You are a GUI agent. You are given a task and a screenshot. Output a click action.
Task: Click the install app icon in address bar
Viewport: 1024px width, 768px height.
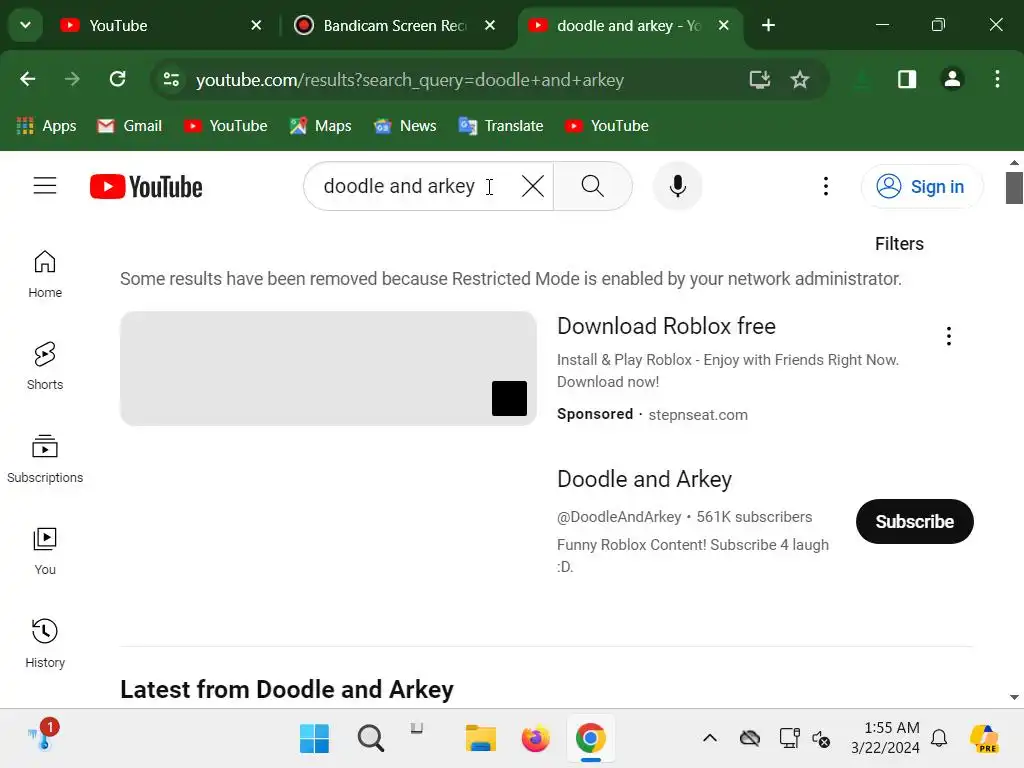[760, 80]
